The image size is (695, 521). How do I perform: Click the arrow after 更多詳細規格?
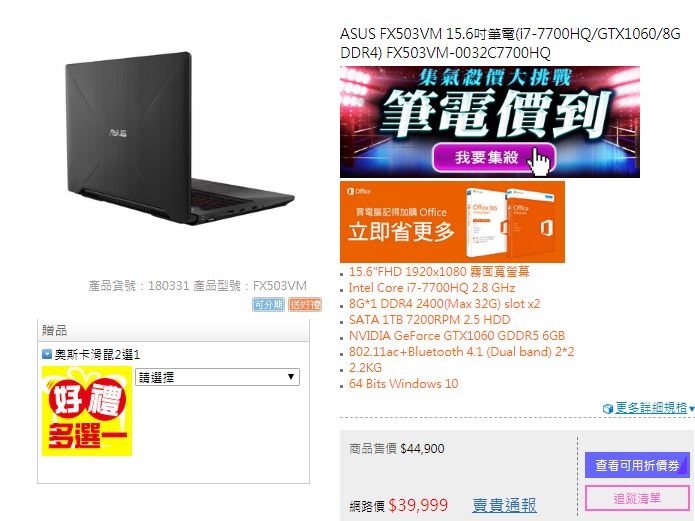click(x=691, y=408)
